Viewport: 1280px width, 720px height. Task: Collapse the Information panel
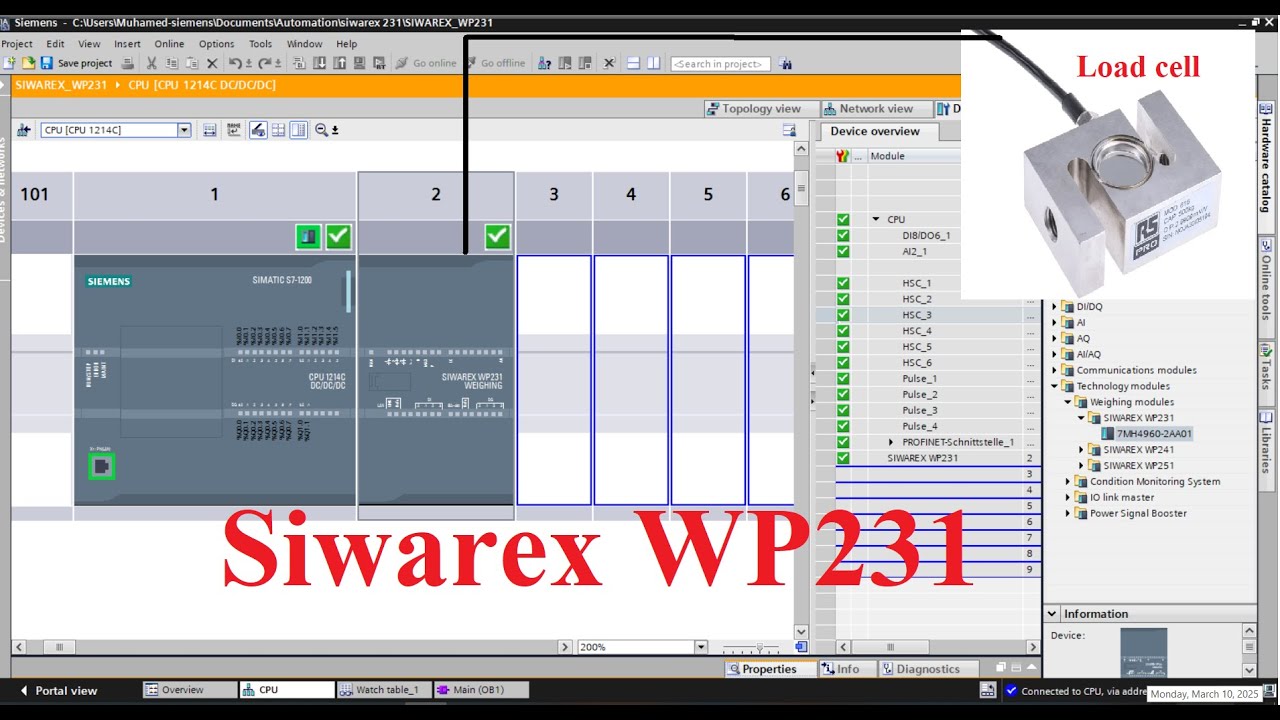(x=1051, y=614)
